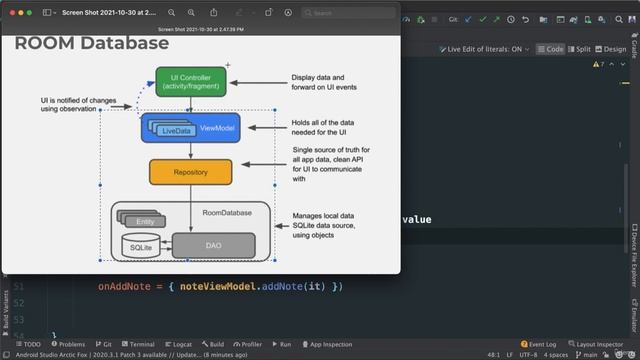Open run anything terminal icon
640x360 pixels.
tap(560, 19)
